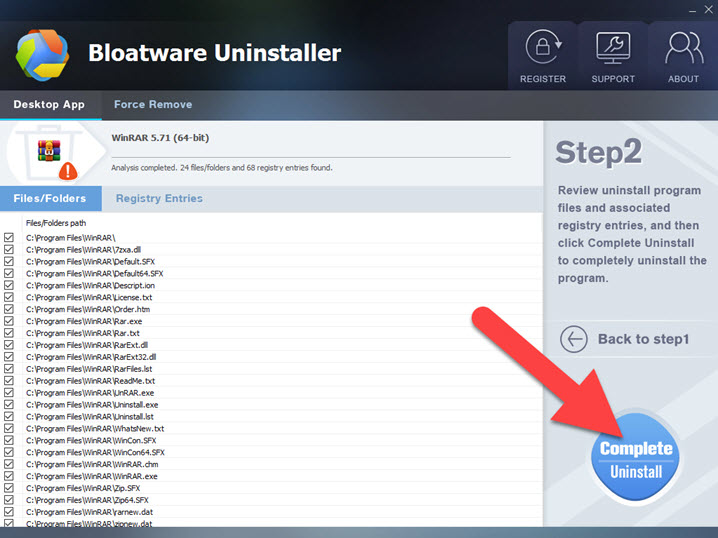
Task: Select the WinRAR\Uninstall.exe path text
Action: (x=92, y=405)
